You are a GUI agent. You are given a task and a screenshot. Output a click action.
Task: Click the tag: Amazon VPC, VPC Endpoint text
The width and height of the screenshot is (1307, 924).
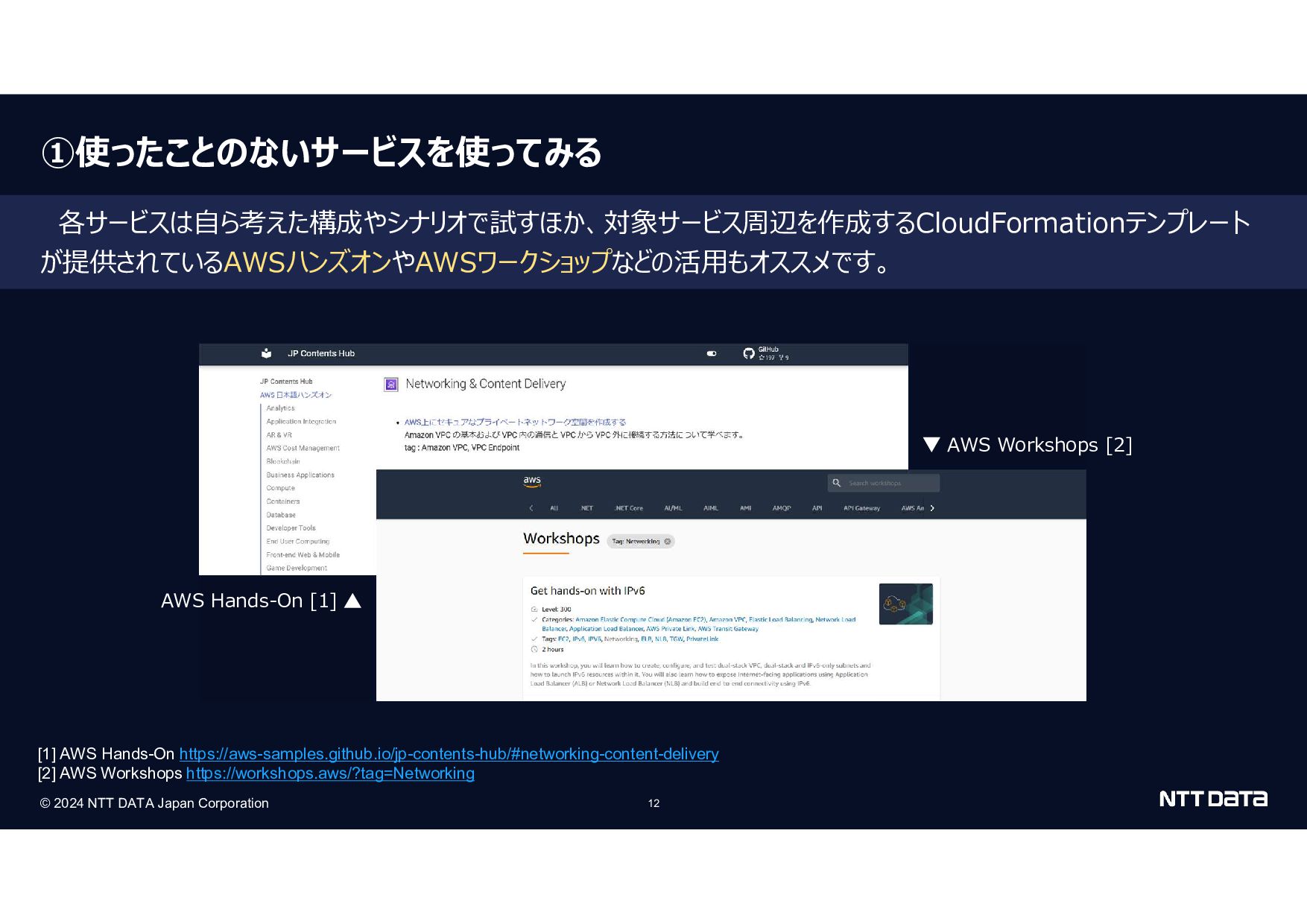pyautogui.click(x=462, y=448)
